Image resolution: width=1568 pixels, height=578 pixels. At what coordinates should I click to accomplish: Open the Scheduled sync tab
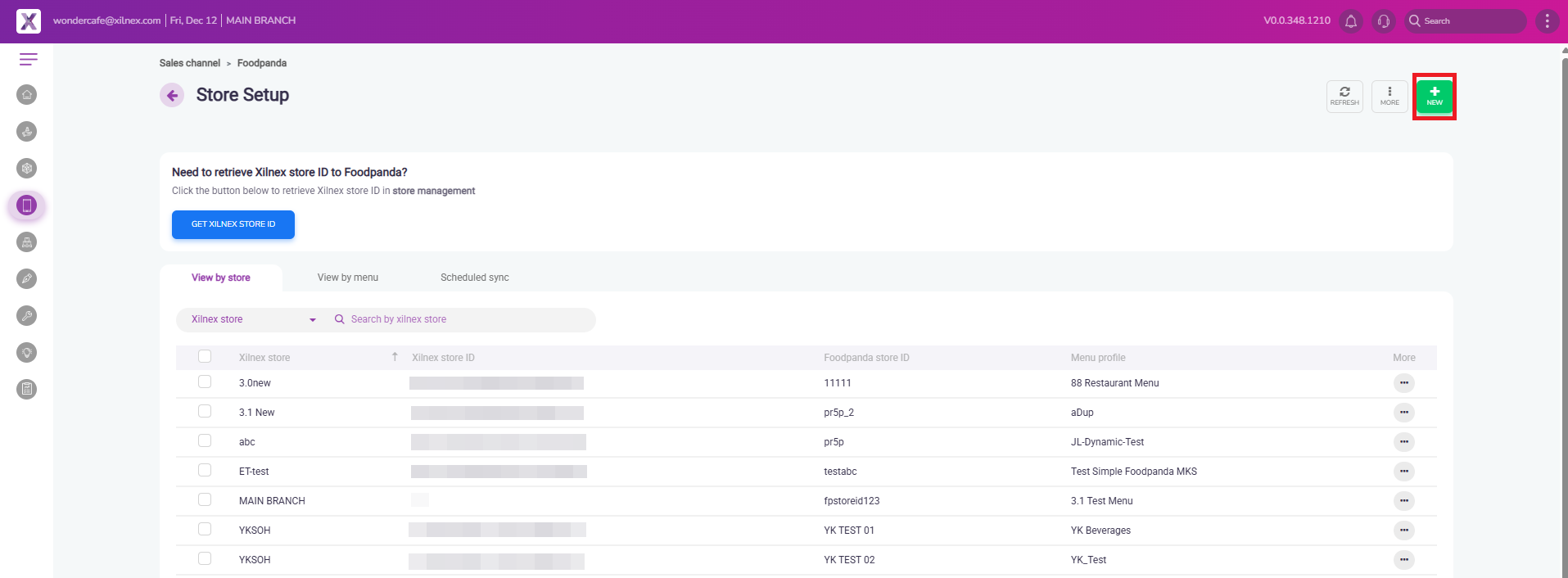pos(475,278)
